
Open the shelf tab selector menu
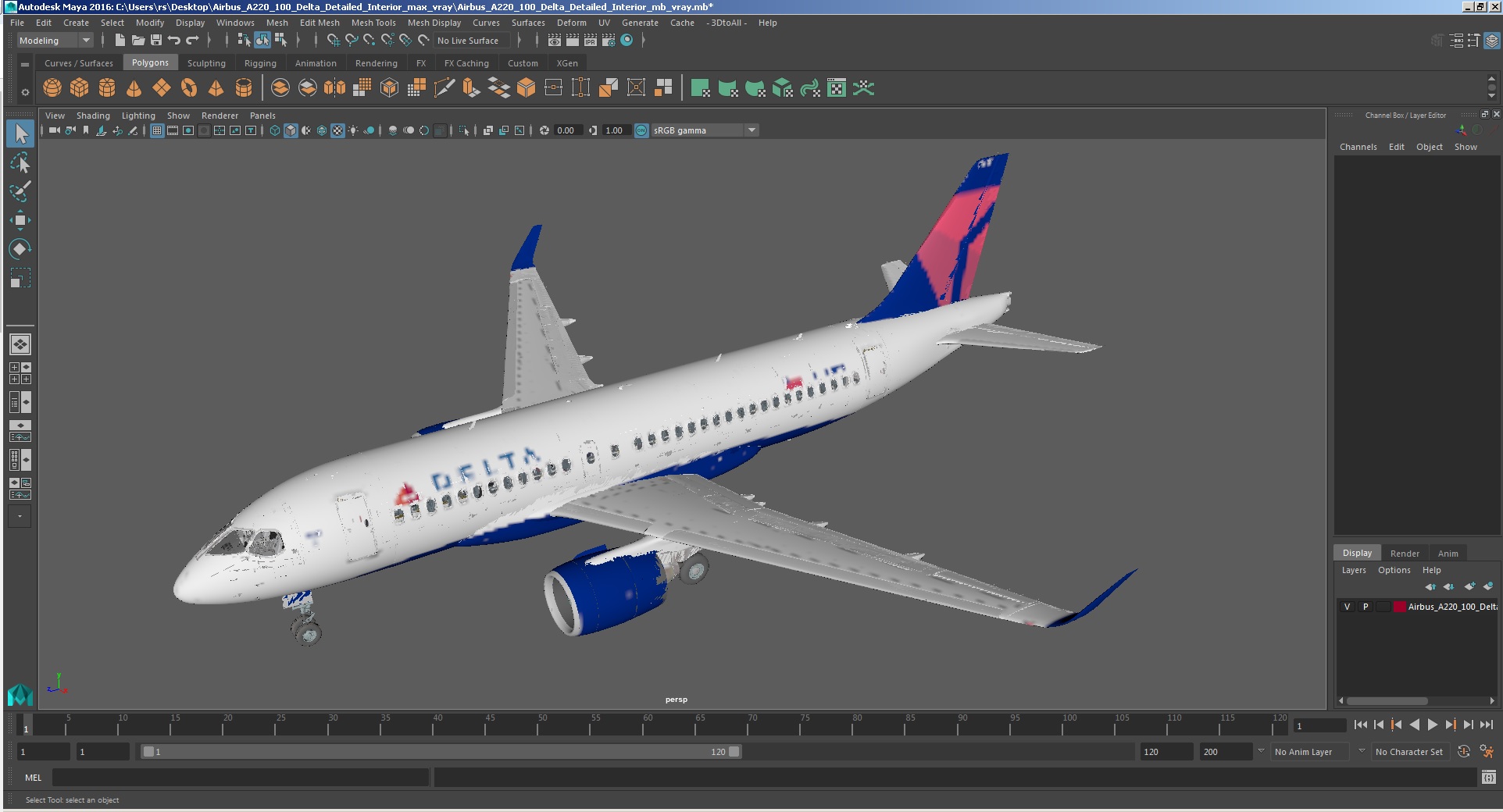pos(25,64)
